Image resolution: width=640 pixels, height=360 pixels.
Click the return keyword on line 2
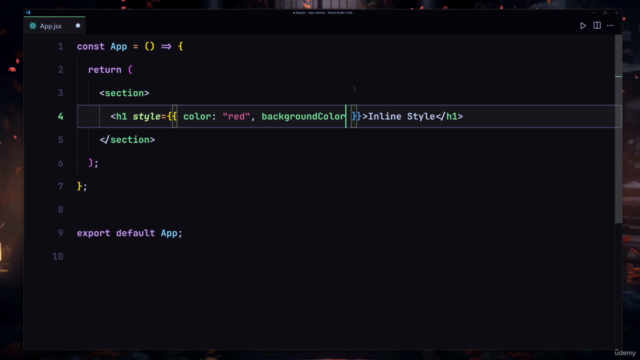[x=105, y=70]
